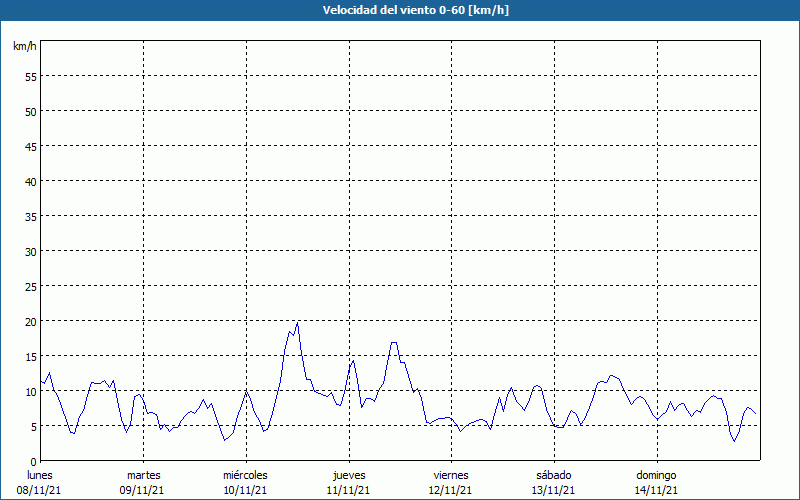The width and height of the screenshot is (800, 500).
Task: Click the 'lunes' day label
Action: coord(40,475)
